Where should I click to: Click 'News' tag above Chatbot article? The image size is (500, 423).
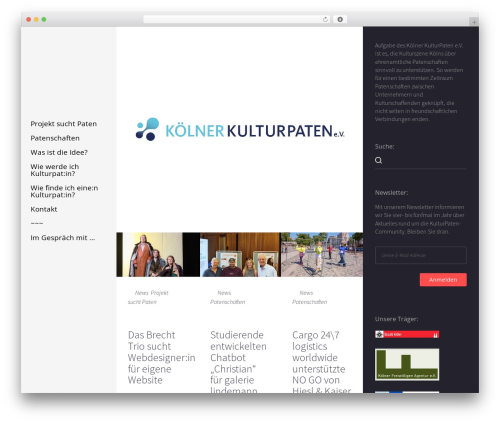click(x=224, y=293)
